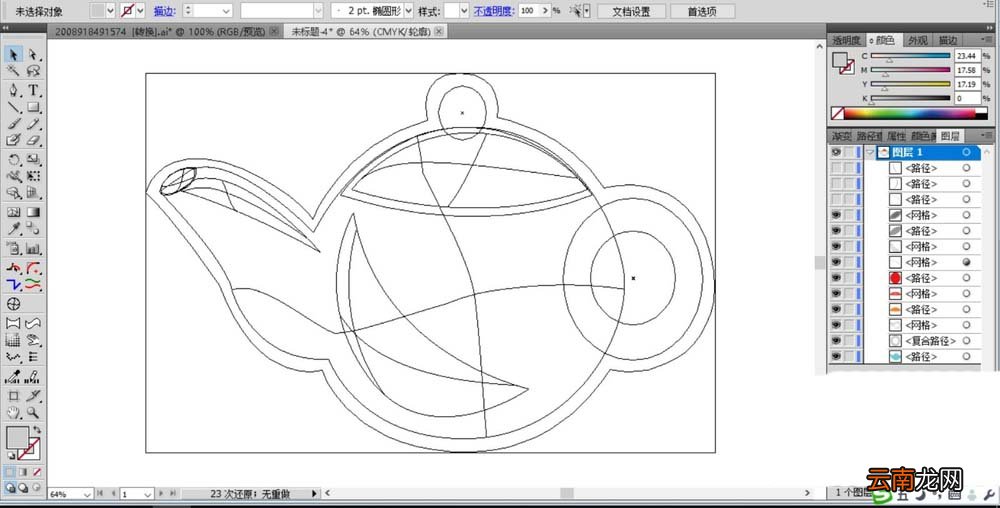This screenshot has width=1000, height=508.
Task: Select the Symbol Sprayer tool
Action: 13,249
